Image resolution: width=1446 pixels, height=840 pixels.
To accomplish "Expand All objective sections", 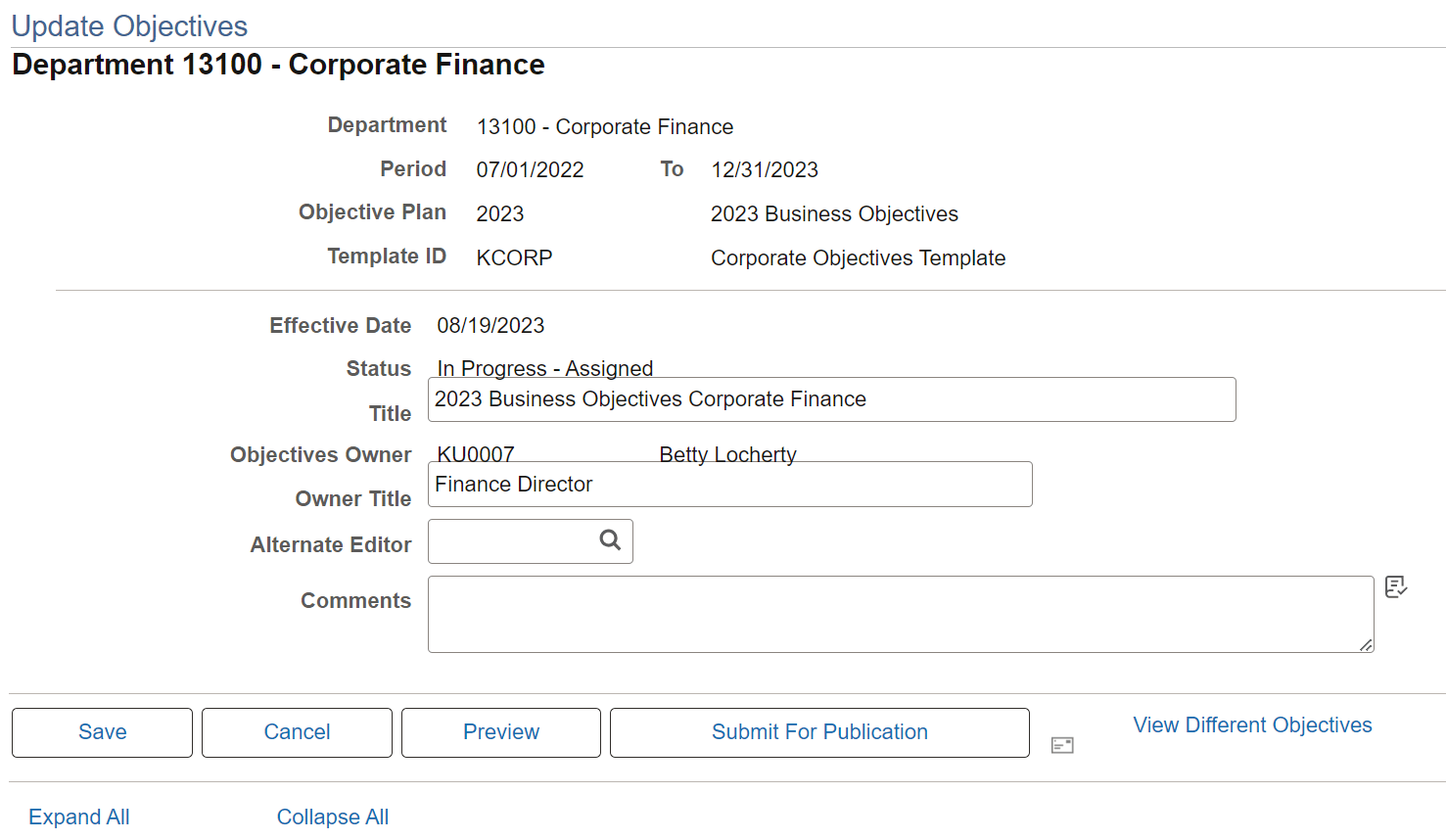I will pos(79,817).
